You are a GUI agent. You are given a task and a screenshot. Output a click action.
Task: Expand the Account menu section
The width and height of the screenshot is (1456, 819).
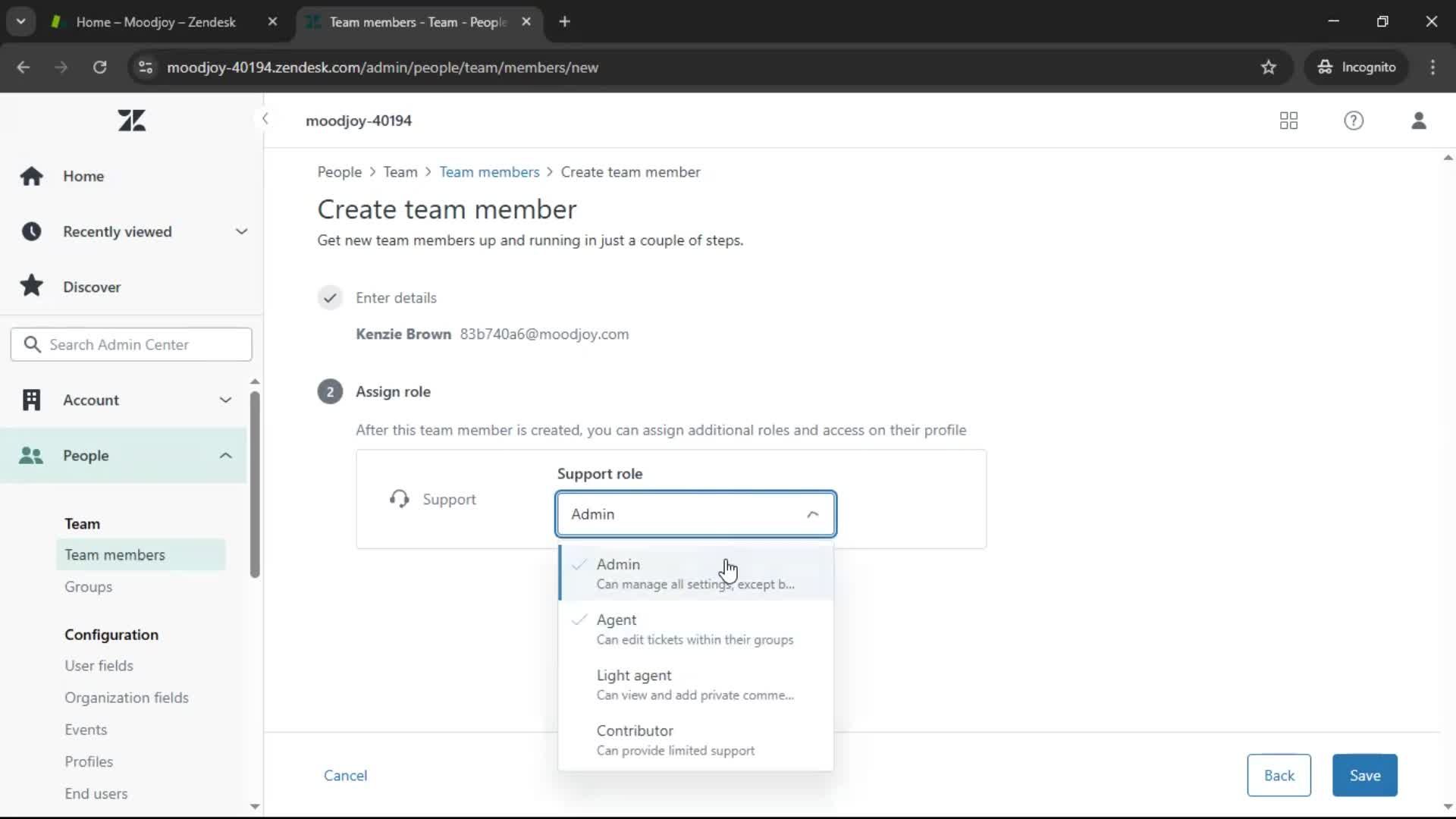click(225, 400)
